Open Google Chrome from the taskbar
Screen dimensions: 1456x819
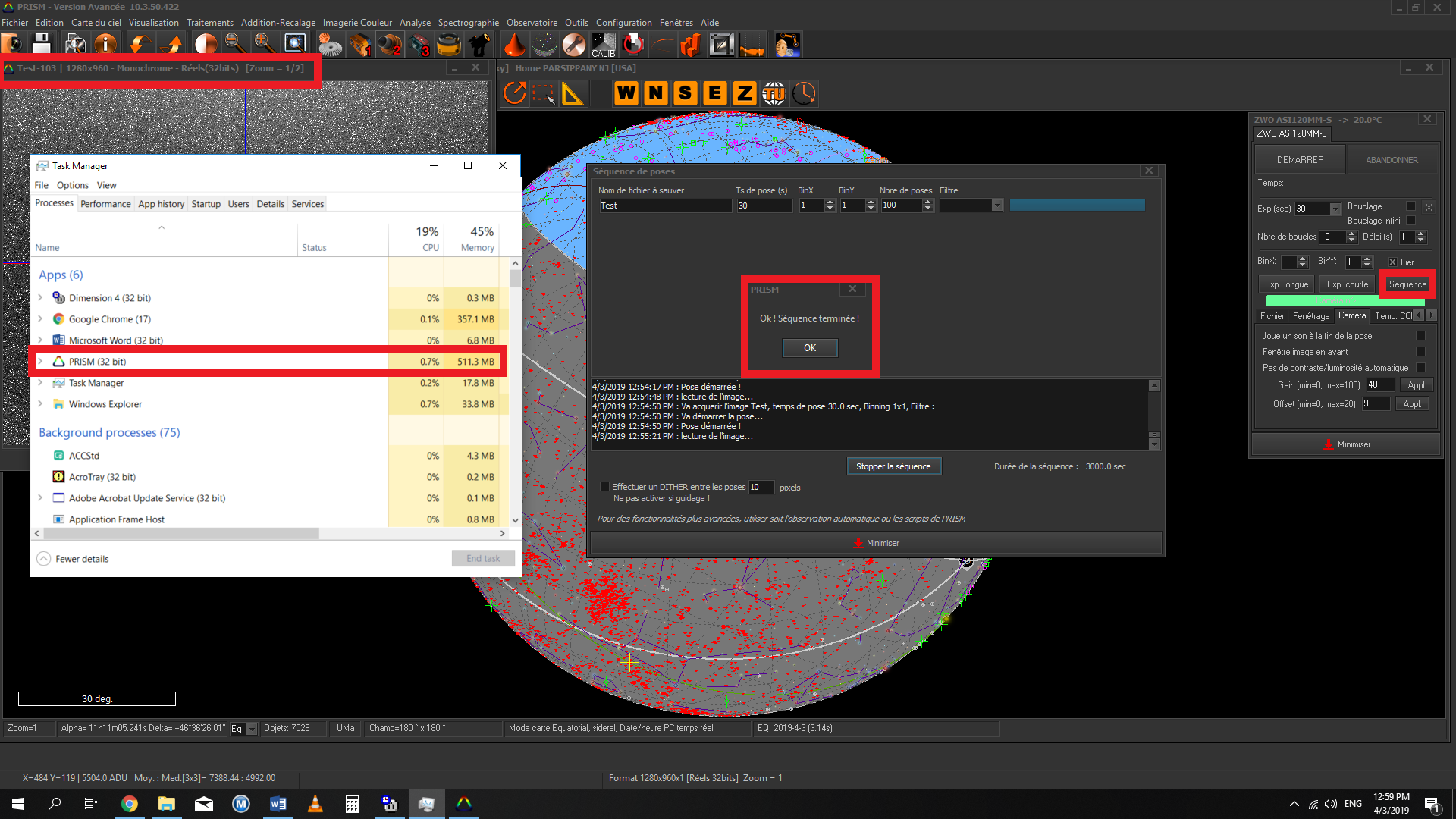tap(130, 804)
